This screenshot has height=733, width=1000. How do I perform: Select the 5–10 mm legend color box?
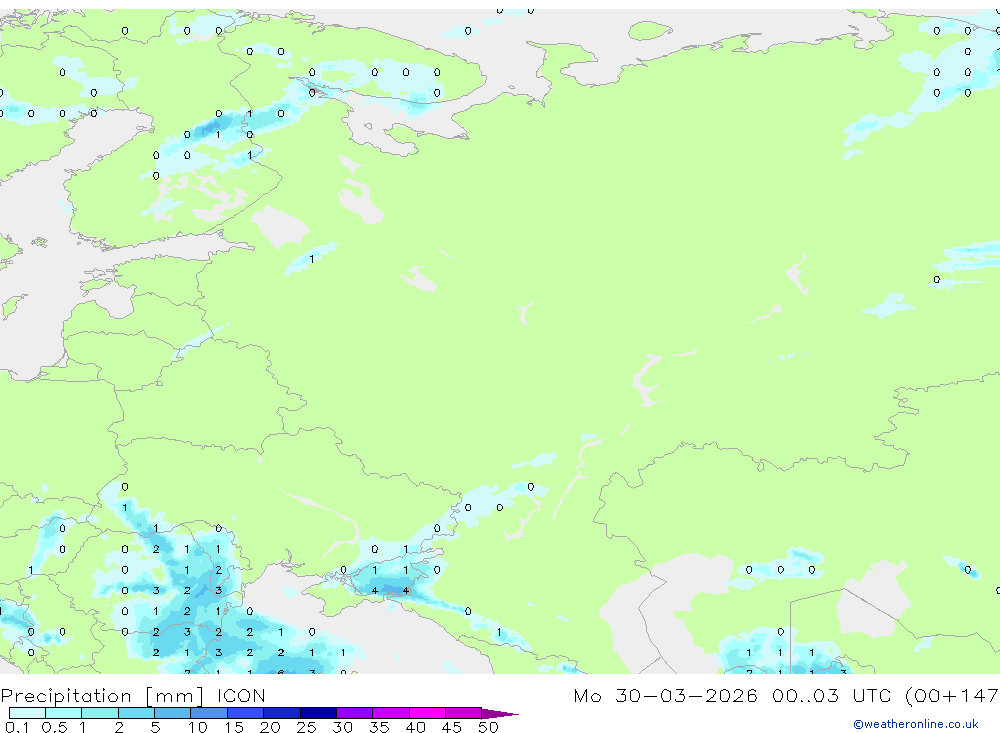pos(173,713)
